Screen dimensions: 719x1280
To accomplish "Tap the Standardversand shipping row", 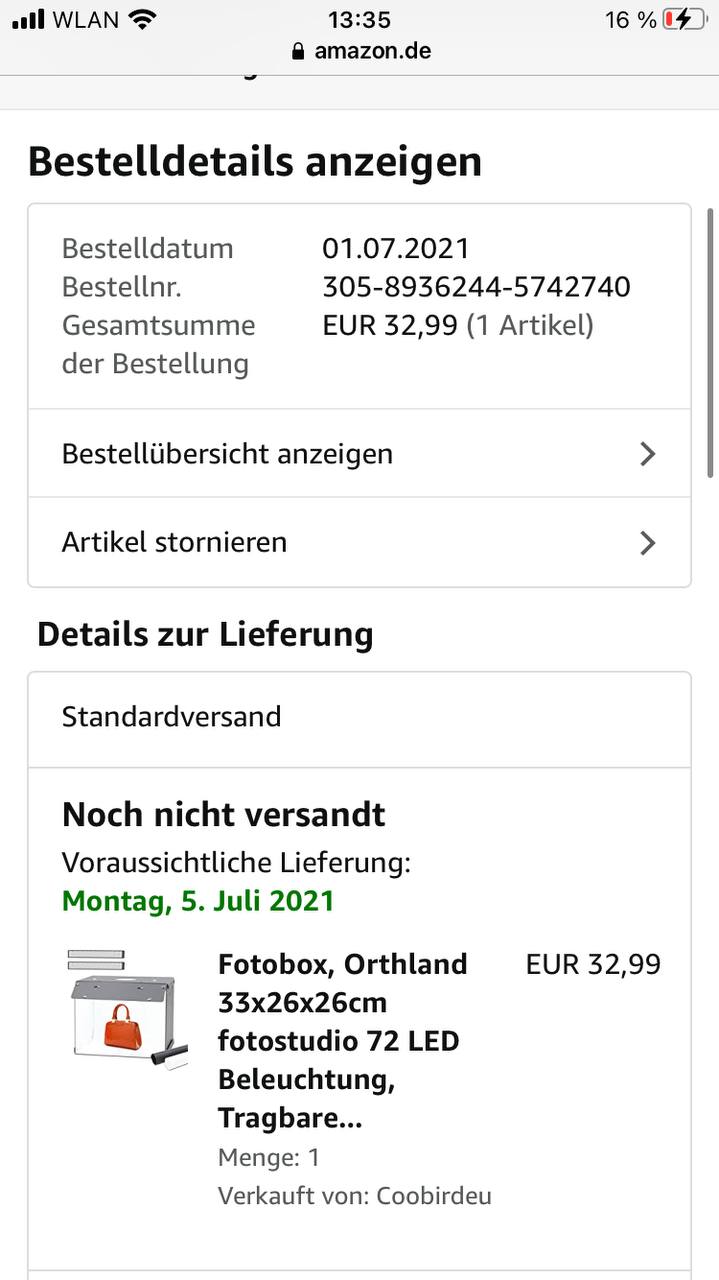I will [x=359, y=718].
